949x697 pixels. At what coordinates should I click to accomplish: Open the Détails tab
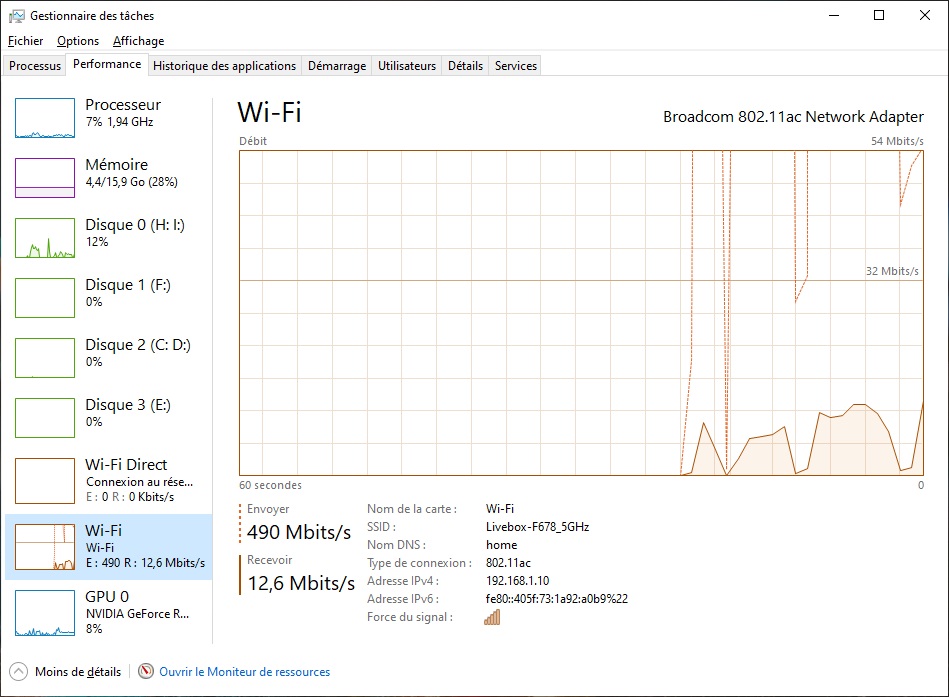[465, 65]
